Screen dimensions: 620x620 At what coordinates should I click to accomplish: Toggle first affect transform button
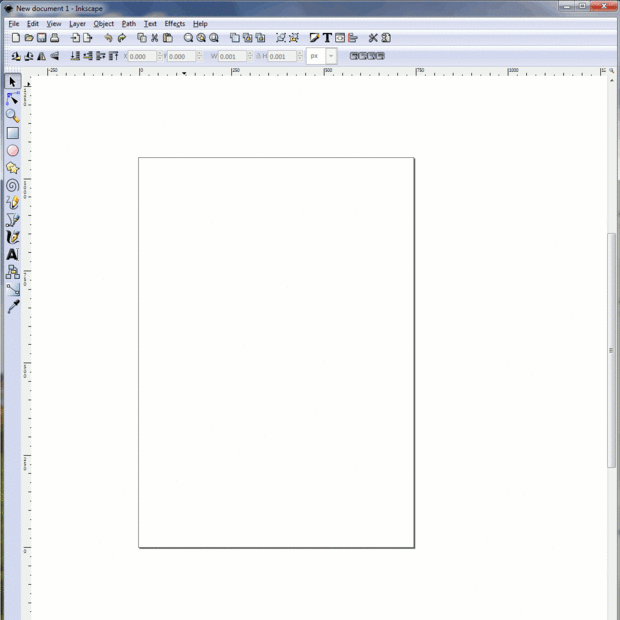tap(353, 56)
